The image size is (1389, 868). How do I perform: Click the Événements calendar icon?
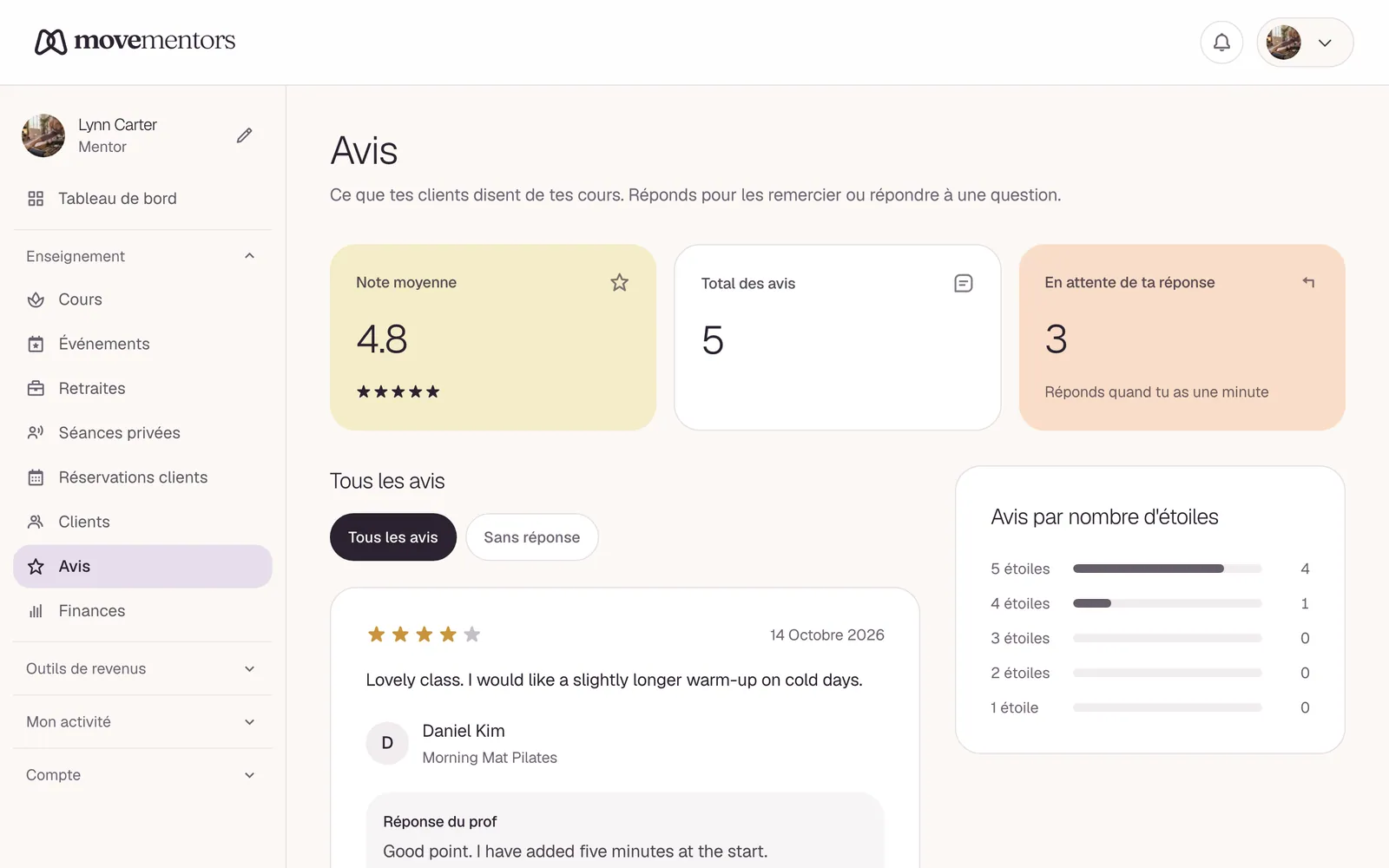tap(36, 344)
